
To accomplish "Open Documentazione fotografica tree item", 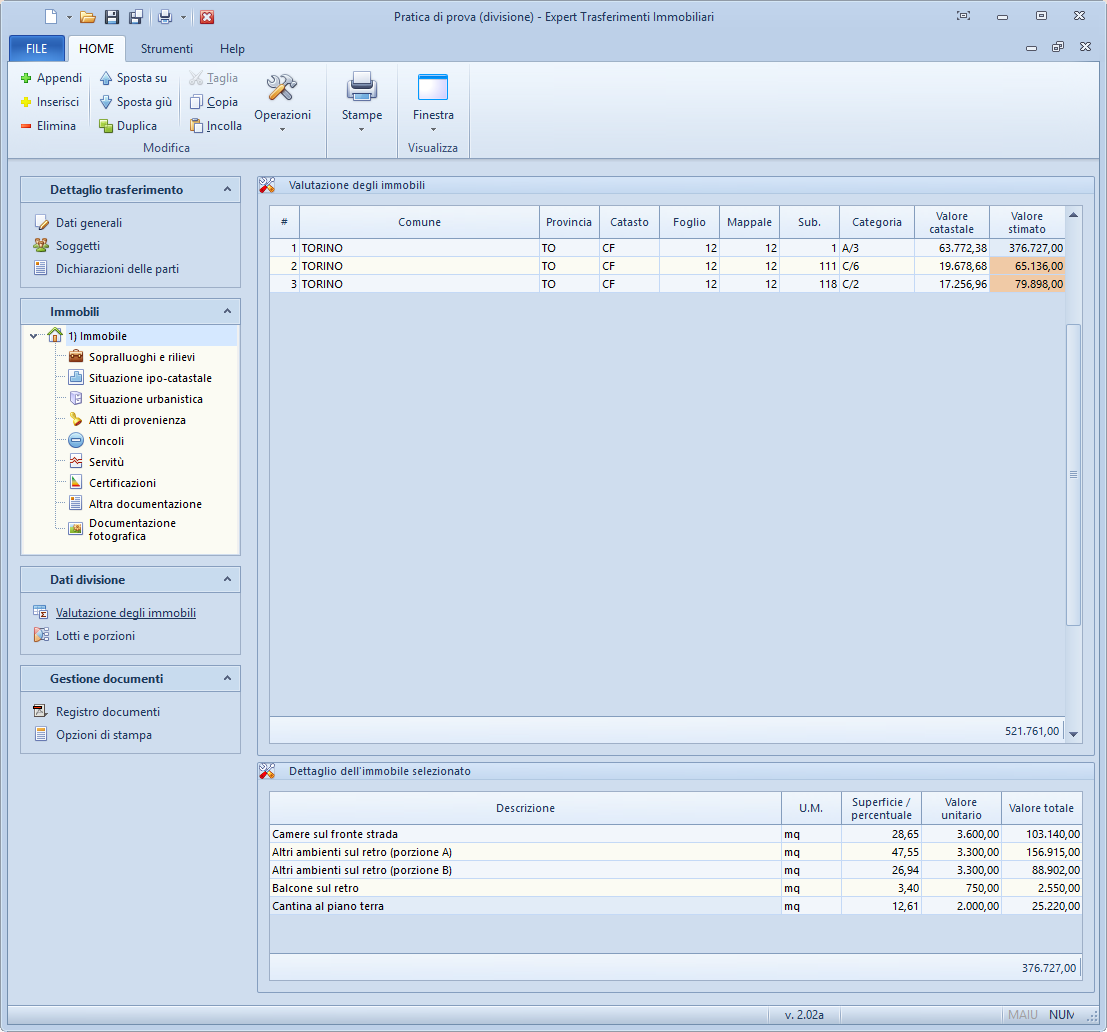I will 131,530.
